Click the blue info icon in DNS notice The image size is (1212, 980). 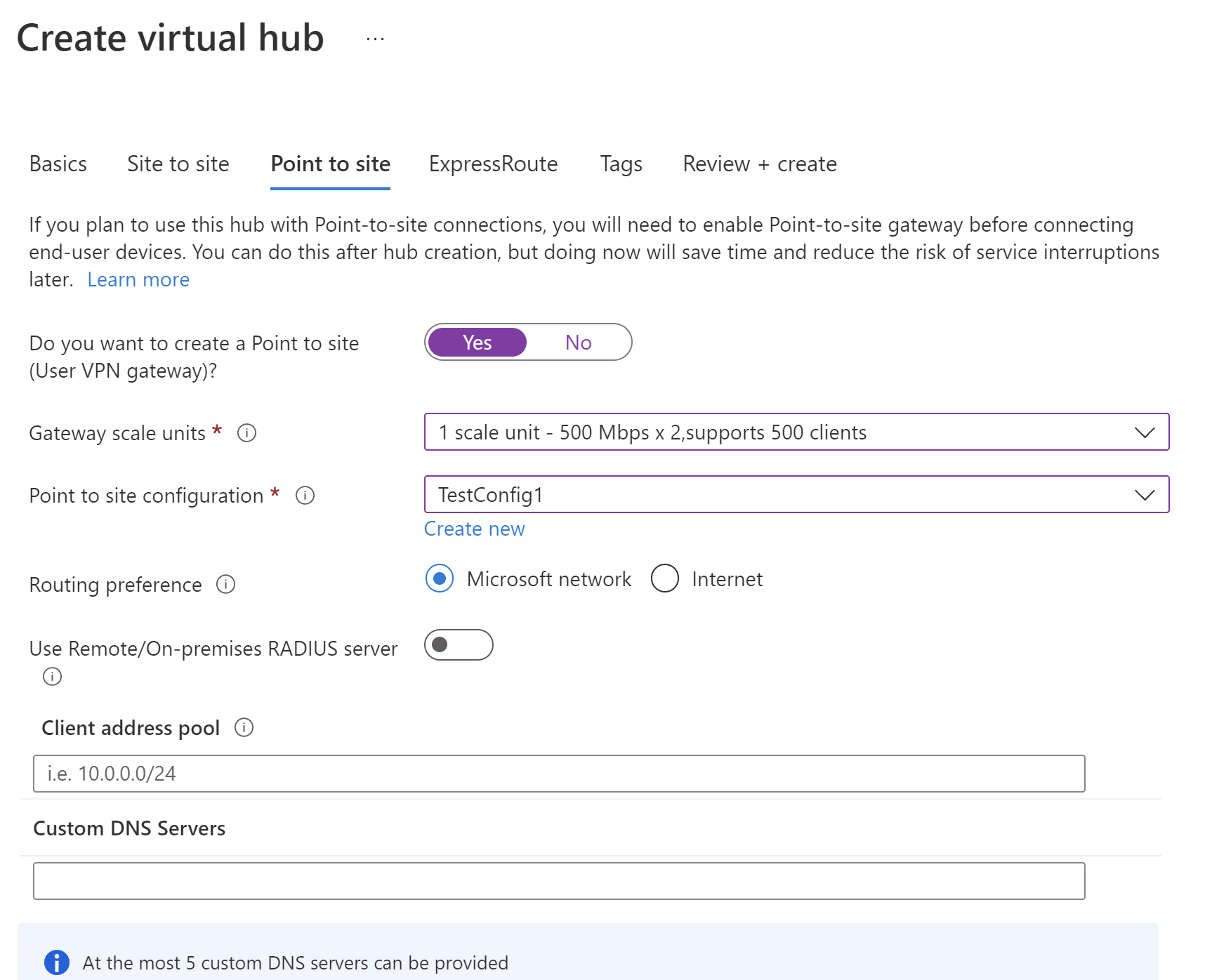57,962
